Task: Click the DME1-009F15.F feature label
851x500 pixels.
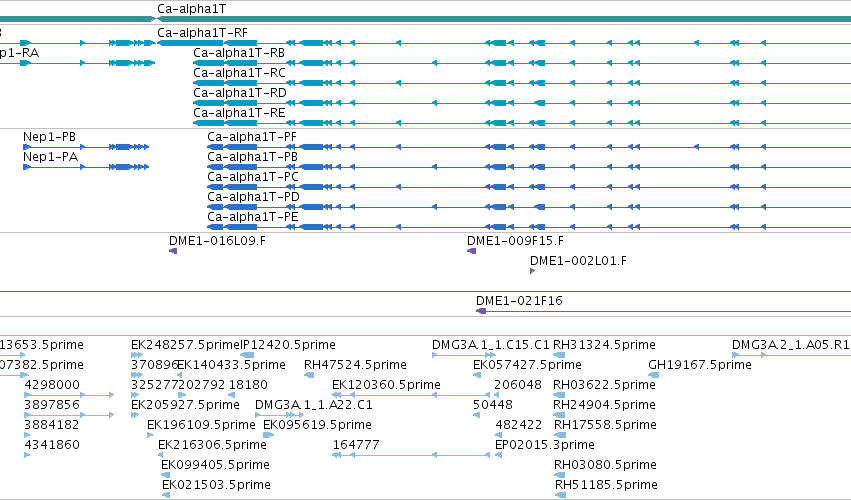Action: [x=515, y=241]
